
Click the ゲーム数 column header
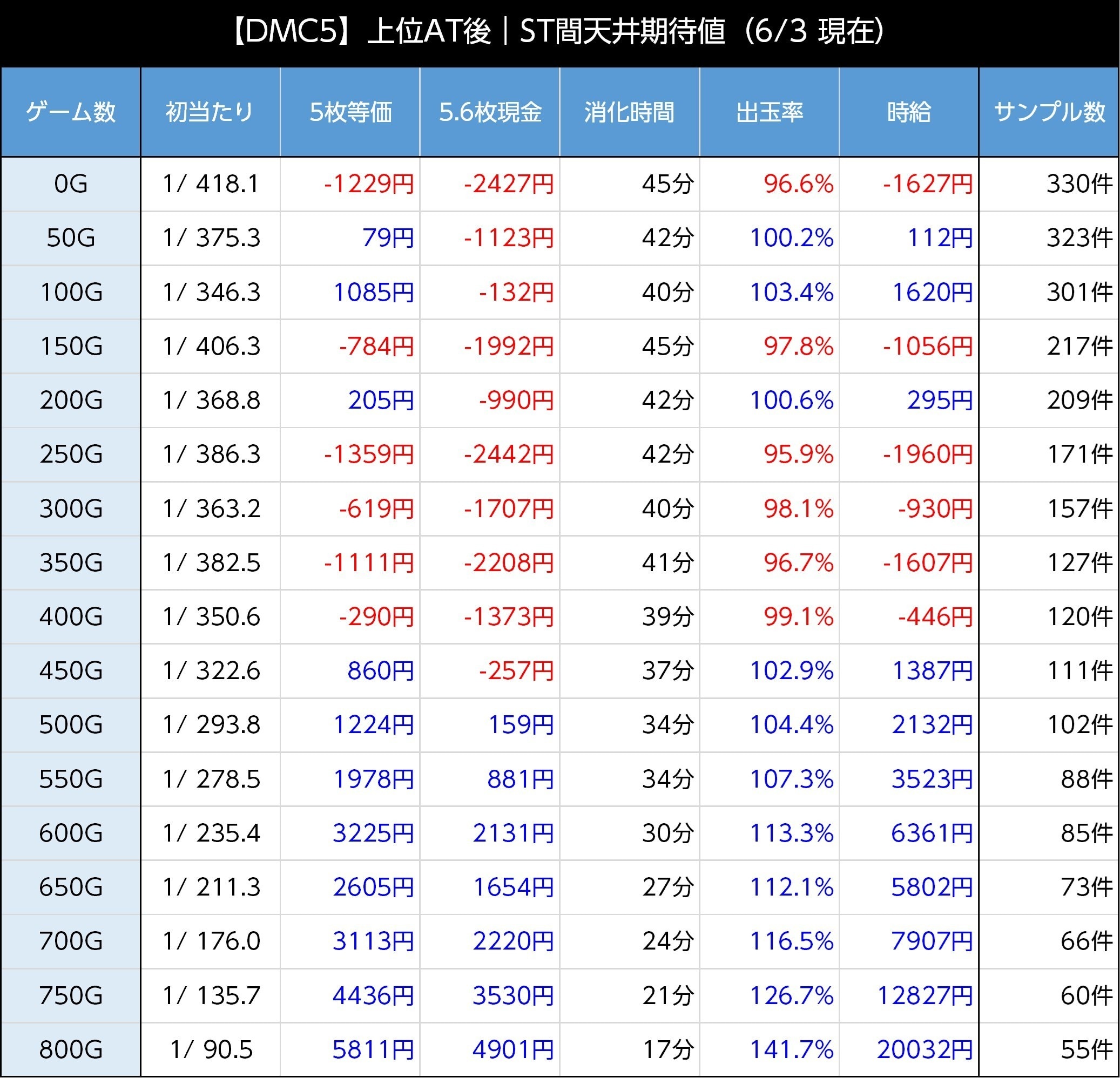[x=71, y=112]
